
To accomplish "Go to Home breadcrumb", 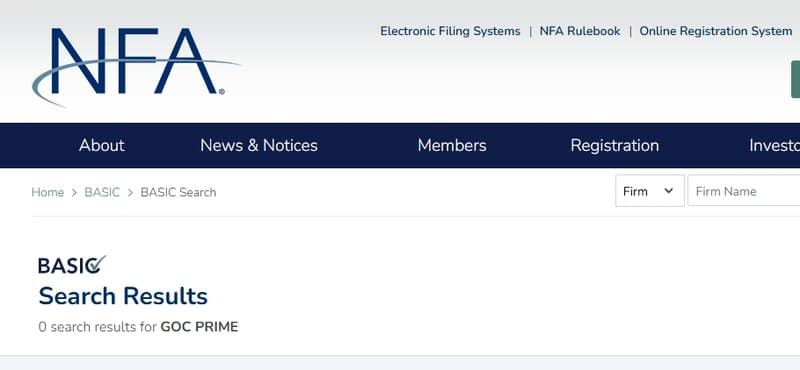I will pos(47,192).
